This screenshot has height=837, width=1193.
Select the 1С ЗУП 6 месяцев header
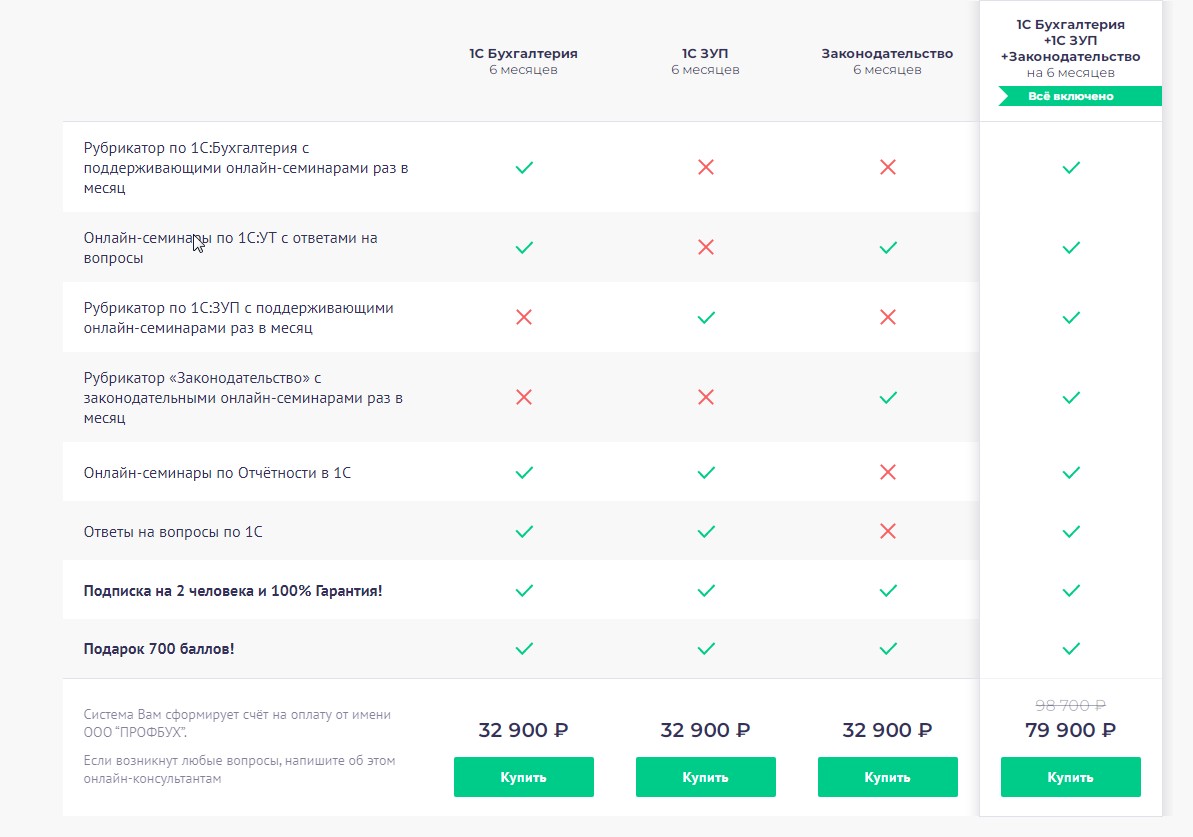(x=705, y=61)
